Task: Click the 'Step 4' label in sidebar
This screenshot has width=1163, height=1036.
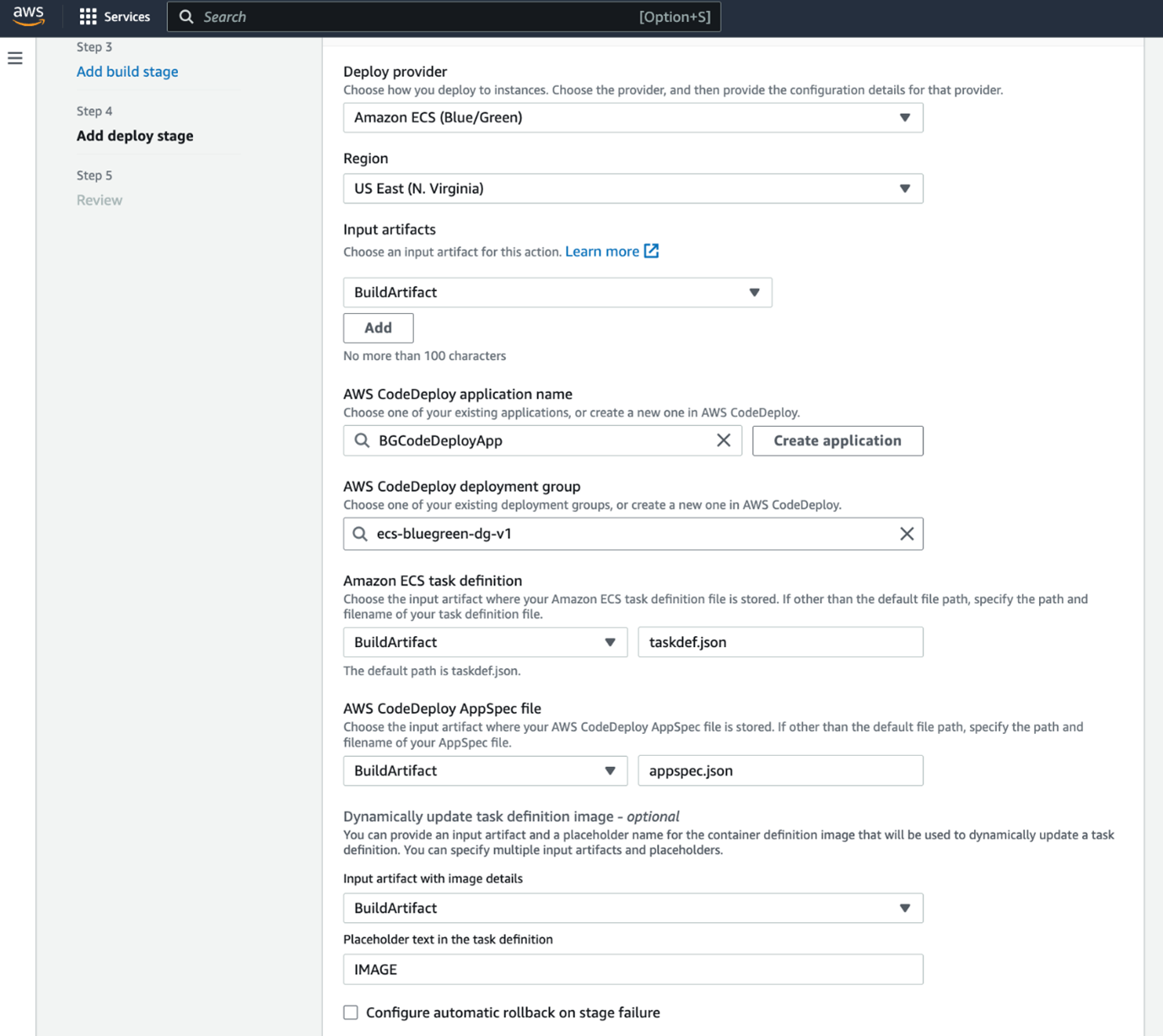Action: coord(94,111)
